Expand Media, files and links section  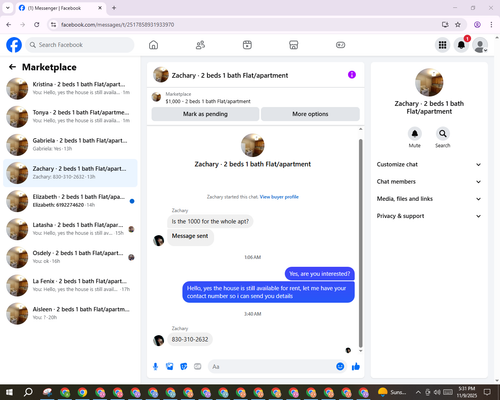[429, 199]
